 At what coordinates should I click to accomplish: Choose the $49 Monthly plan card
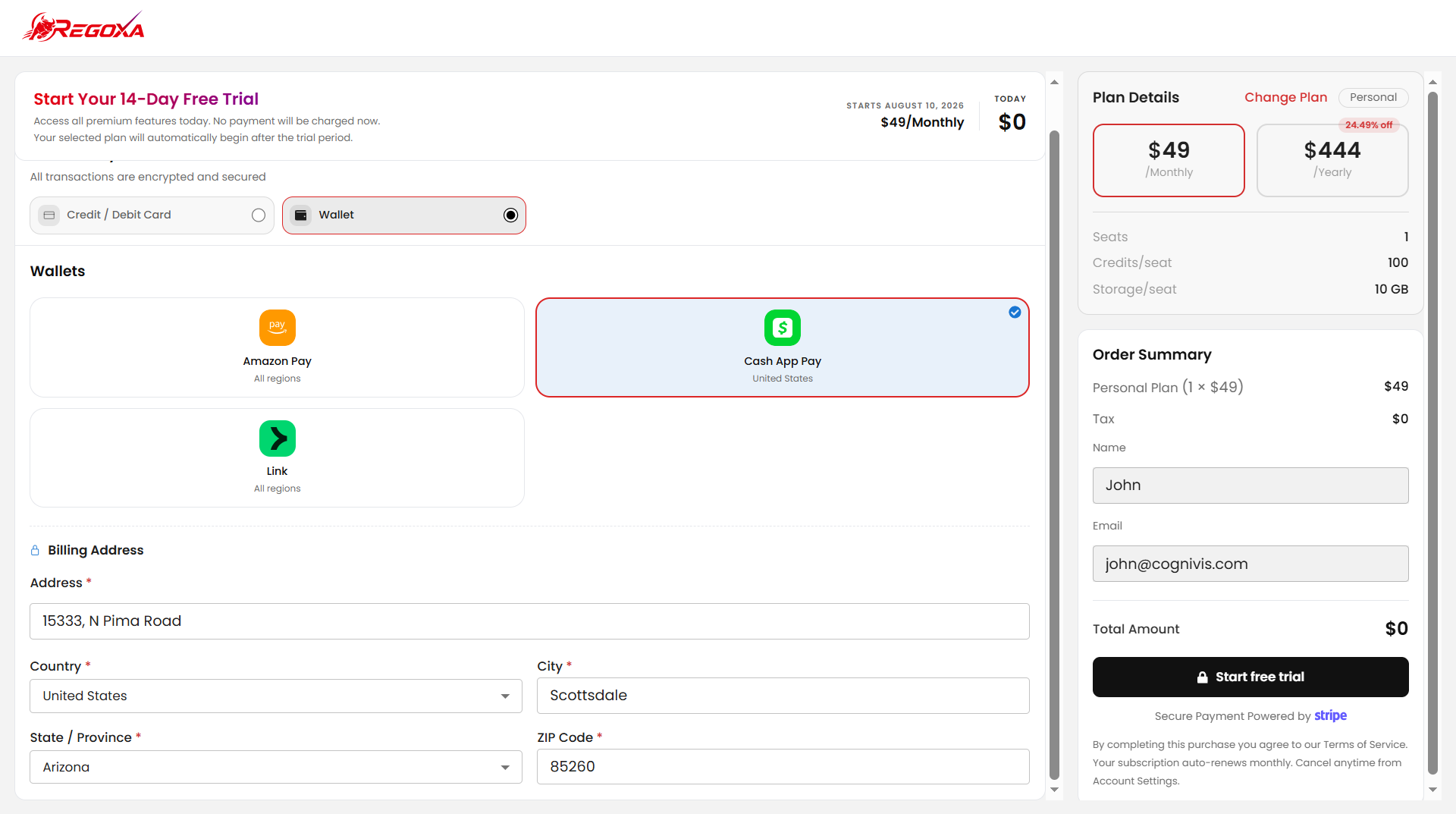pyautogui.click(x=1169, y=160)
